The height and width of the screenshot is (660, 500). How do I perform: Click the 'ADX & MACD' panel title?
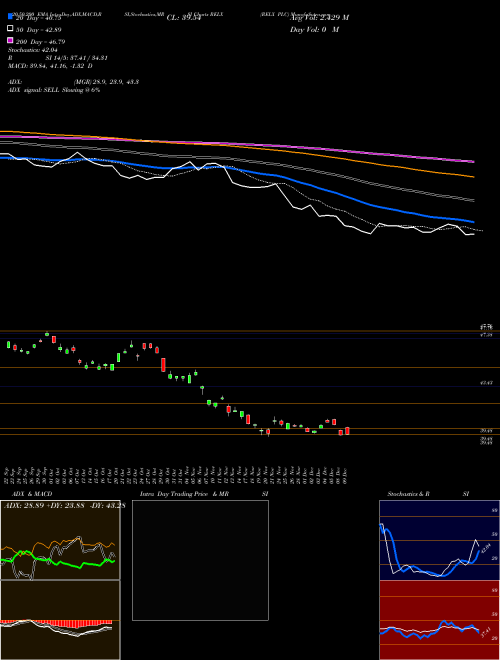(32, 494)
